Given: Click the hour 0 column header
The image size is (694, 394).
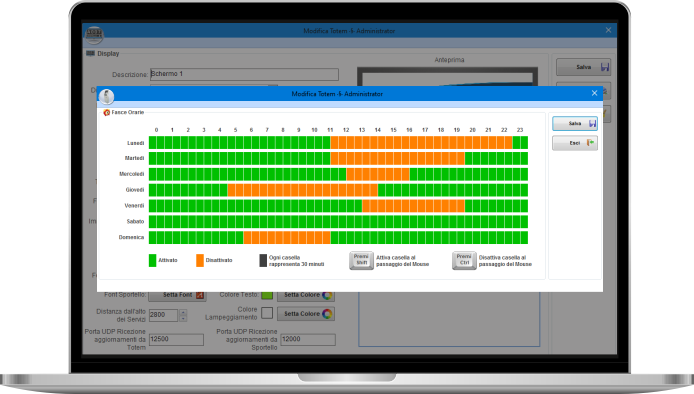Looking at the screenshot, I should coord(156,130).
